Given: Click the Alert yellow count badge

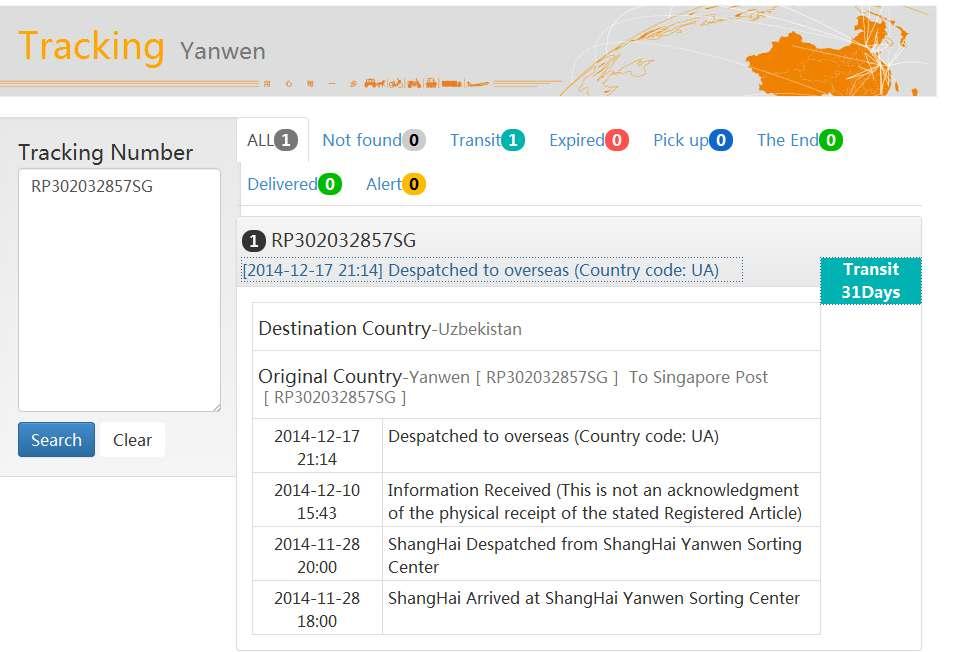Looking at the screenshot, I should (x=414, y=184).
